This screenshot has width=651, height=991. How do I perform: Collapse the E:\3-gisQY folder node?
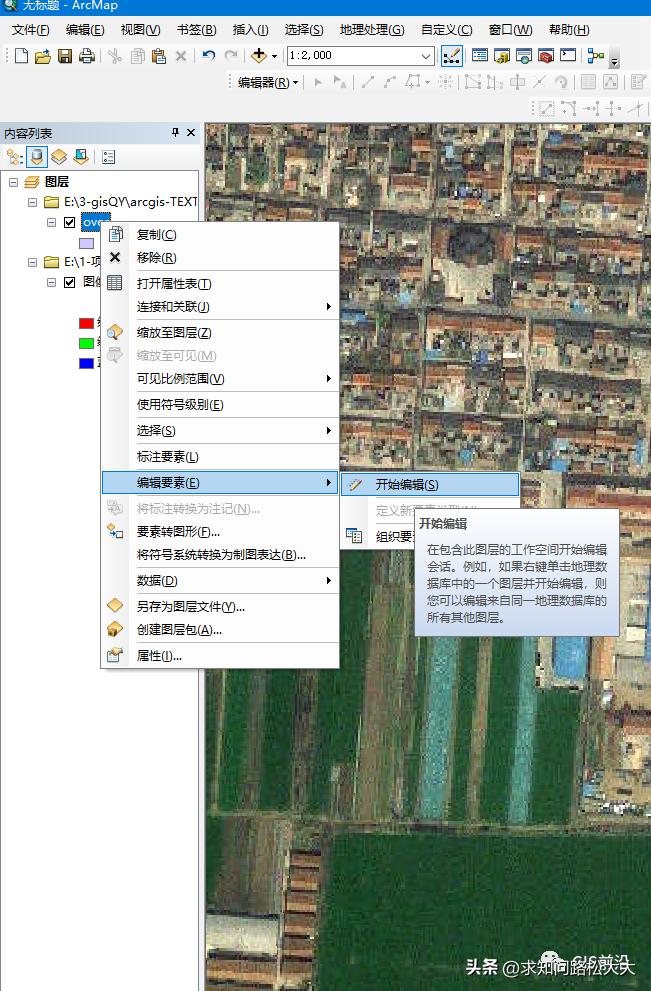[x=32, y=202]
